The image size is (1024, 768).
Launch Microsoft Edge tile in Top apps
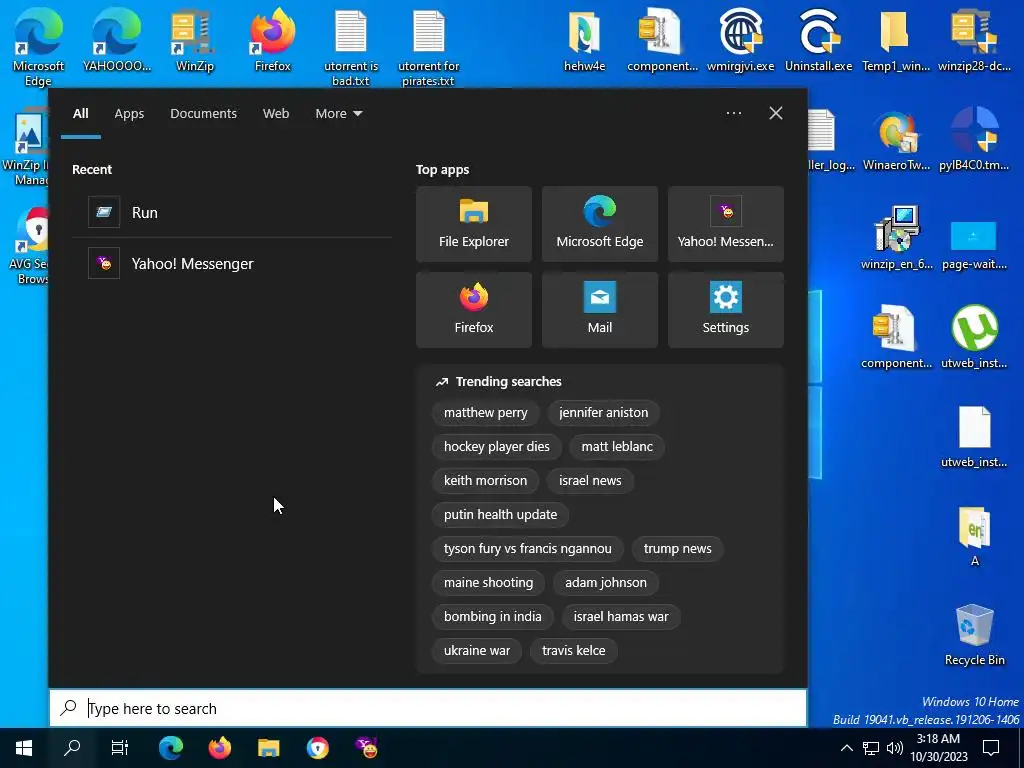tap(600, 224)
